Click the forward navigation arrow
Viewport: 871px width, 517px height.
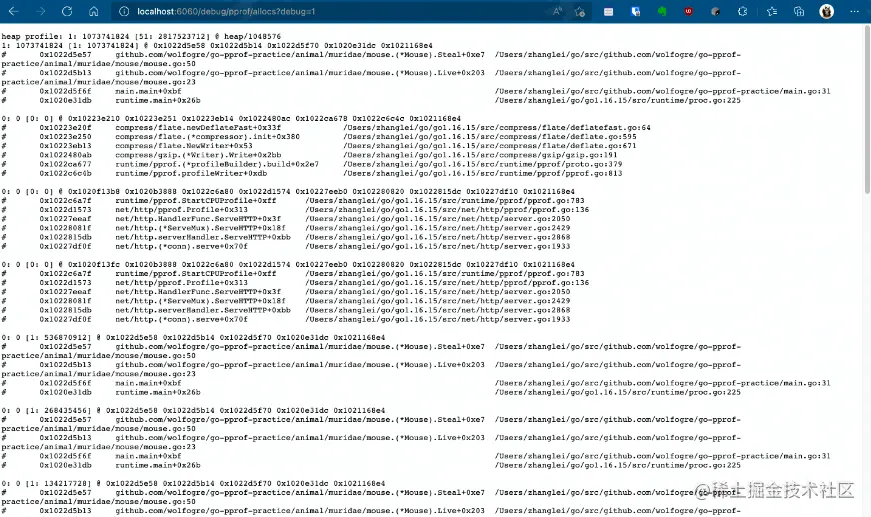pos(40,11)
